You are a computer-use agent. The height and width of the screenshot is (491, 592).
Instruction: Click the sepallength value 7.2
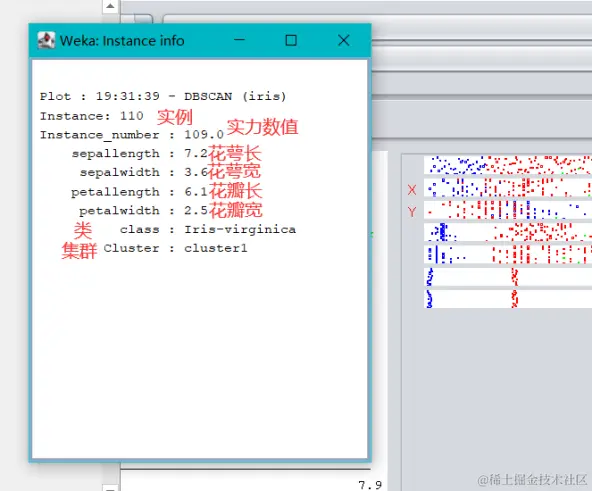click(x=196, y=154)
